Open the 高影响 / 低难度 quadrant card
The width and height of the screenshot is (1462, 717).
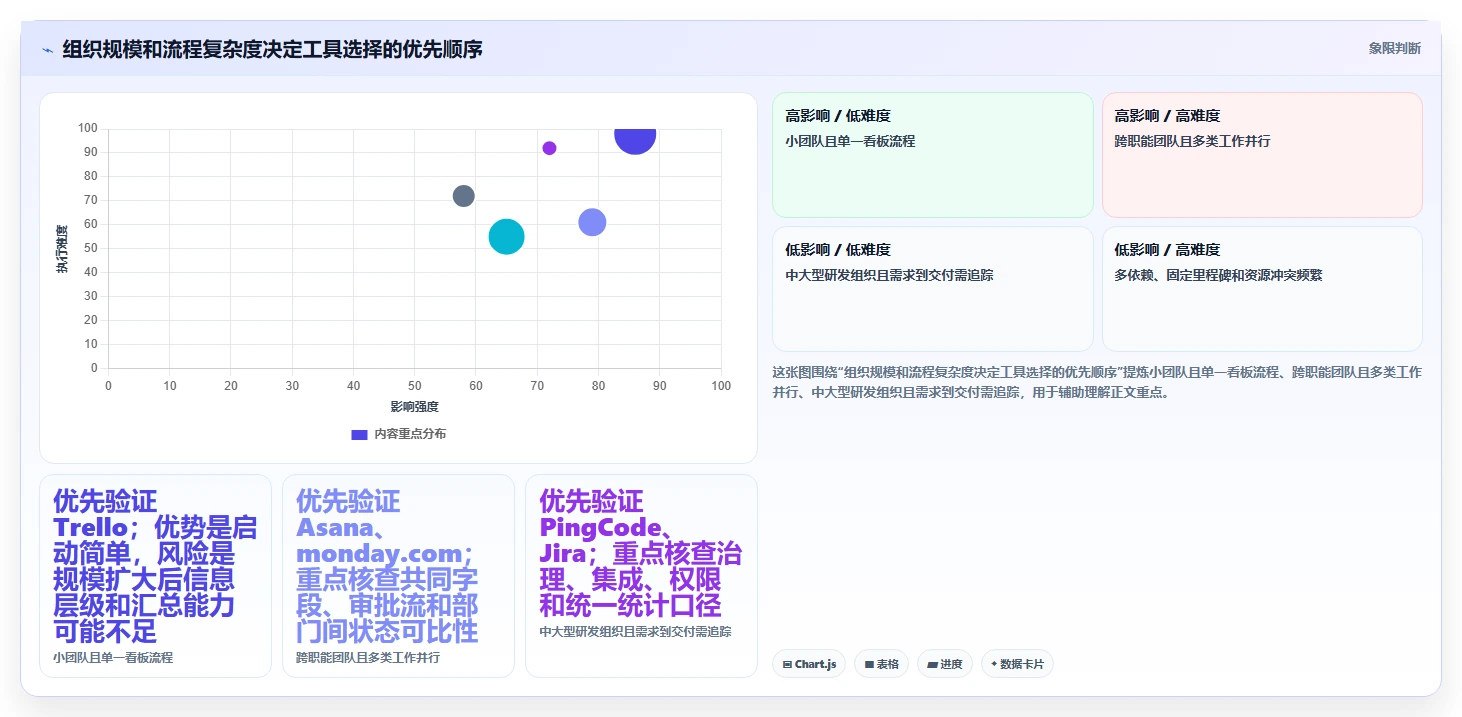[x=932, y=155]
